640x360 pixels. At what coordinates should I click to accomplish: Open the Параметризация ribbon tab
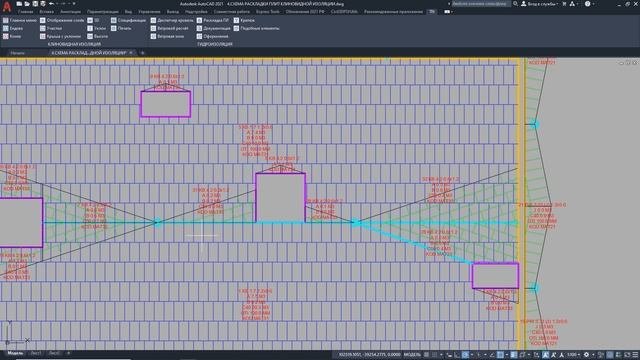102,12
